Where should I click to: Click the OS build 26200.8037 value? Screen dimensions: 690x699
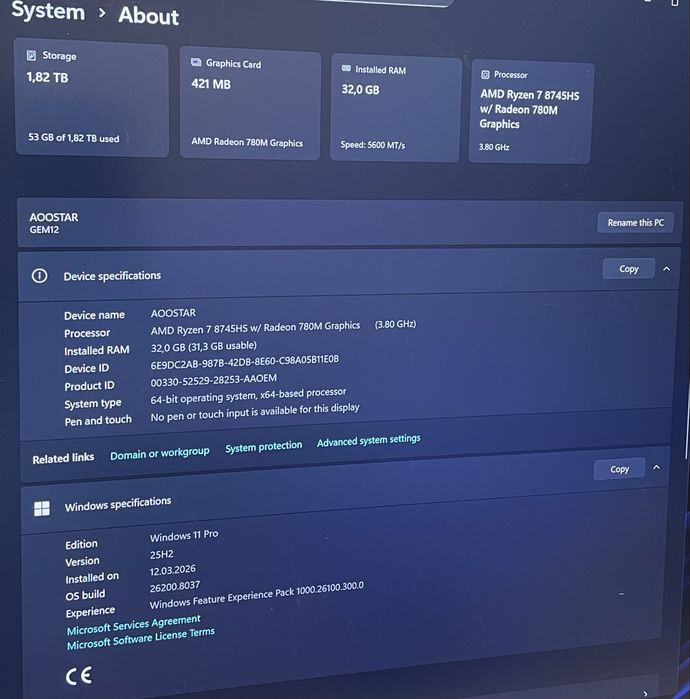175,587
